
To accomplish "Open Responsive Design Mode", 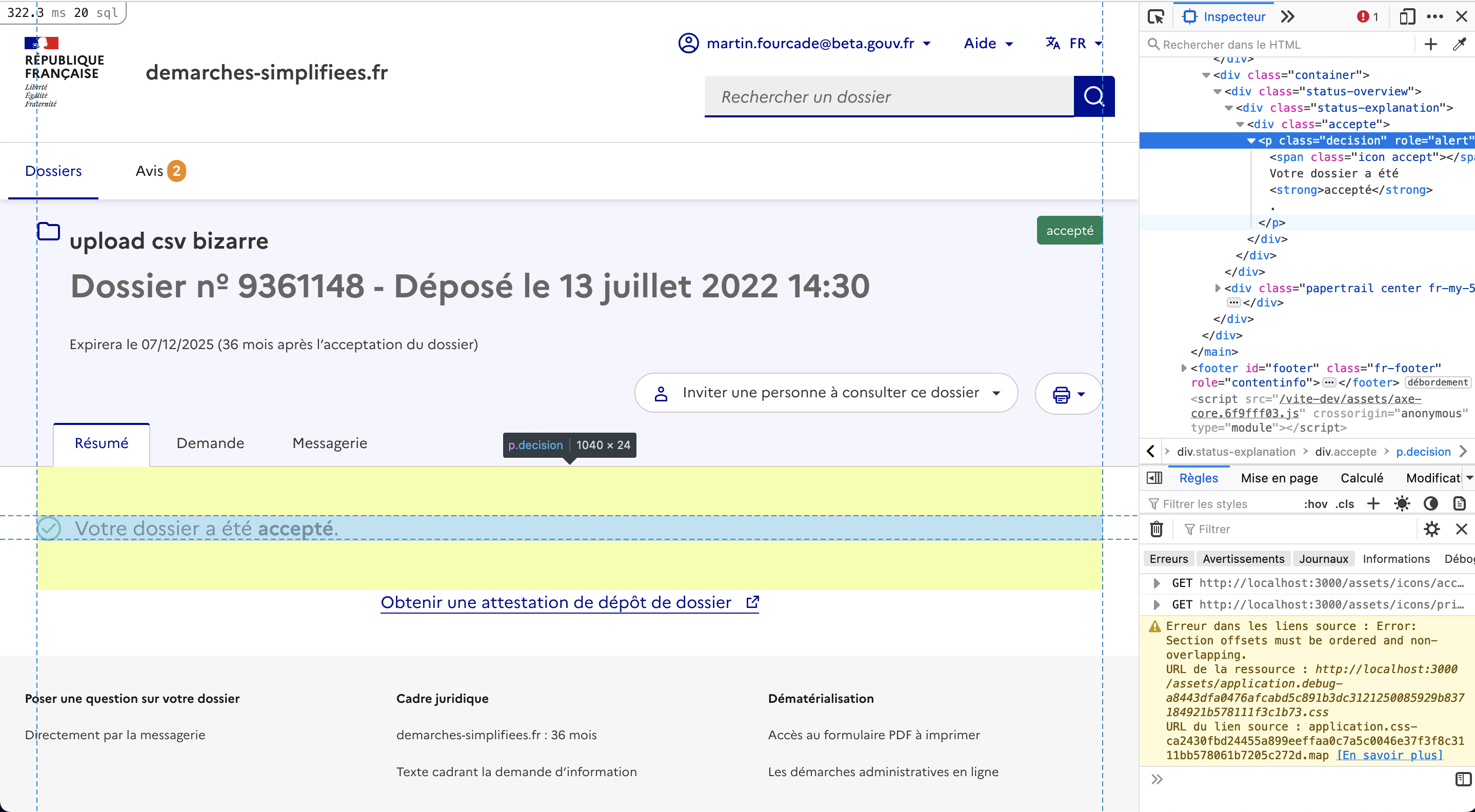I will pyautogui.click(x=1407, y=16).
